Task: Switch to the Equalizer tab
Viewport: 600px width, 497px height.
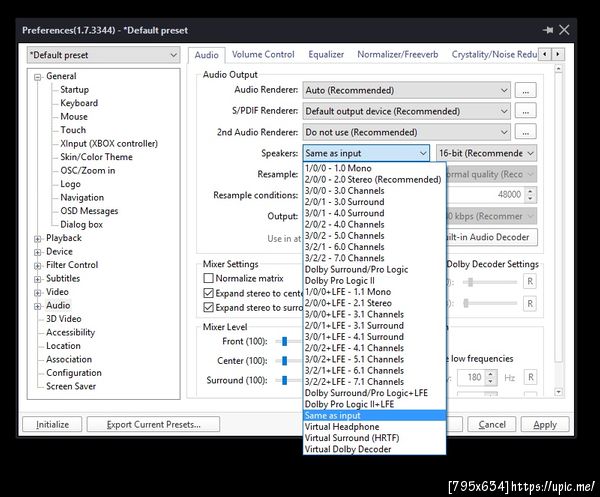Action: coord(326,55)
